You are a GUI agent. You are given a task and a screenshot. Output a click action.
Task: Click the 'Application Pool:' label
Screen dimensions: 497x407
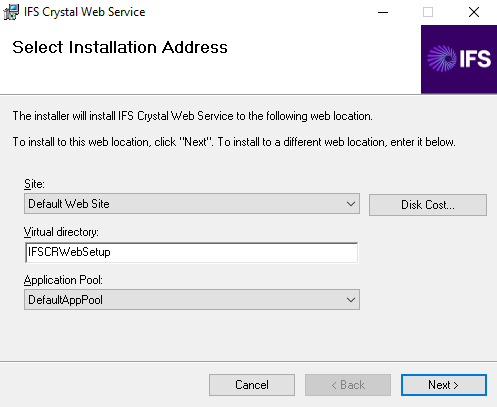(x=63, y=280)
